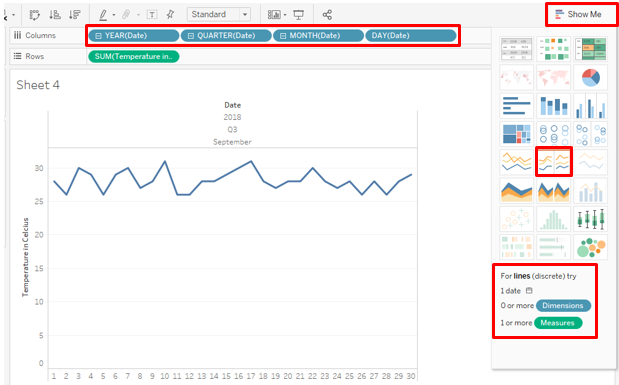Viewport: 619px width, 385px height.
Task: Choose the discrete area chart type
Action: tap(553, 190)
